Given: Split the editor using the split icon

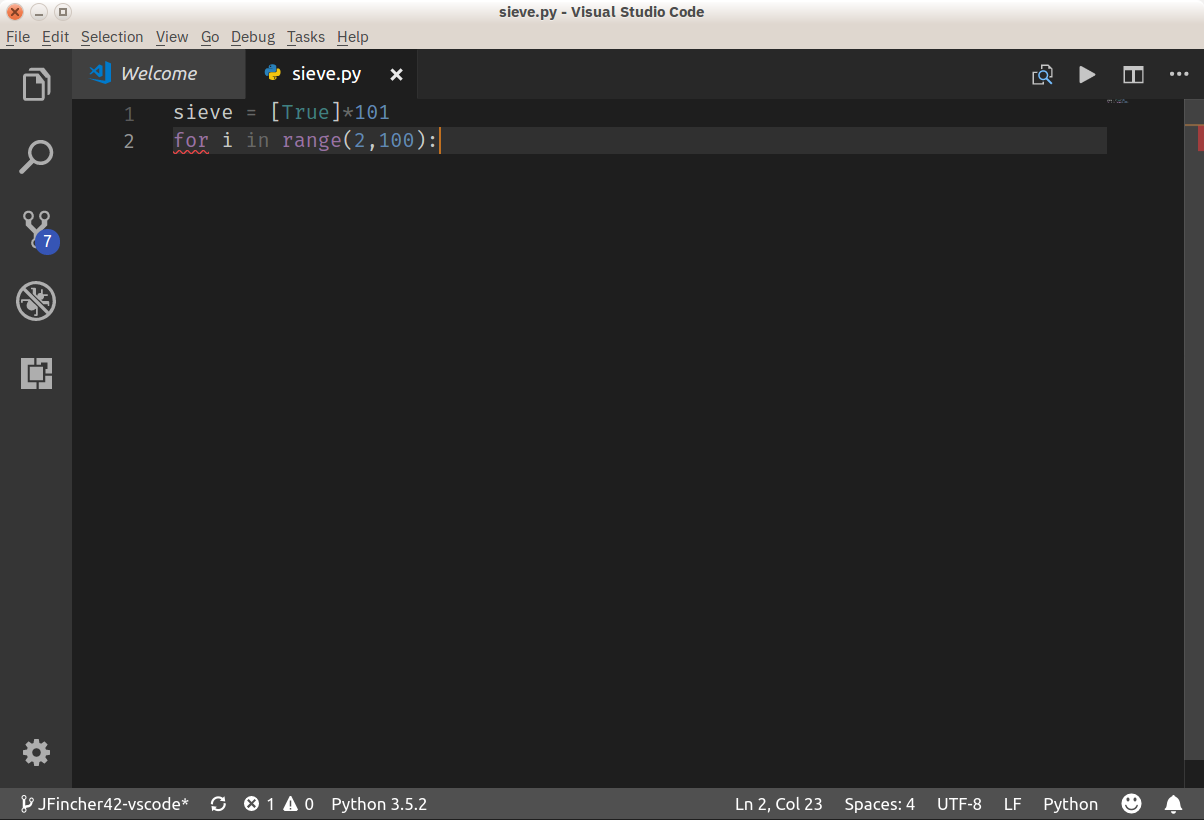Looking at the screenshot, I should click(x=1132, y=74).
